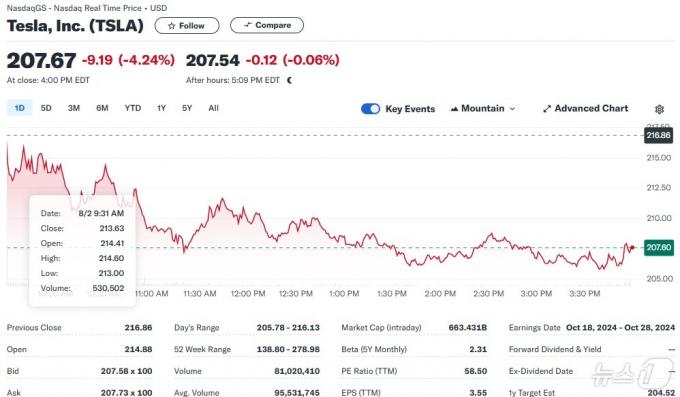Click the 1y Target Est value 204.52
Screen dimensions: 680x397
(x=661, y=392)
